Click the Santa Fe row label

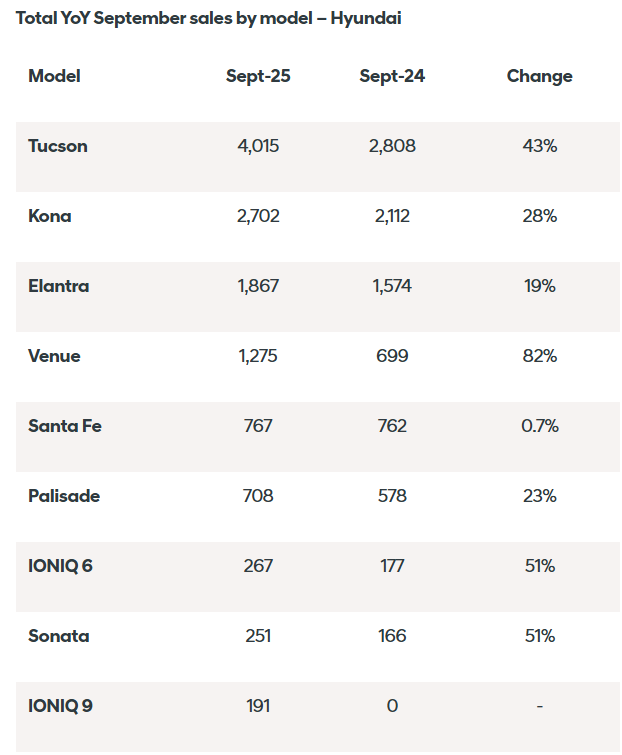tap(65, 426)
